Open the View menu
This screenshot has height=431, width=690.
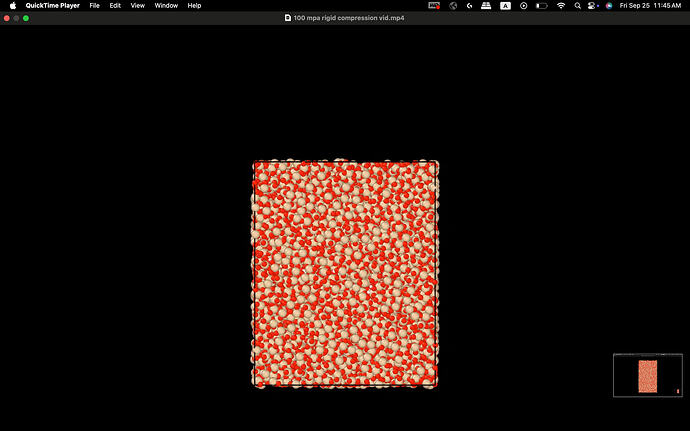(x=138, y=6)
